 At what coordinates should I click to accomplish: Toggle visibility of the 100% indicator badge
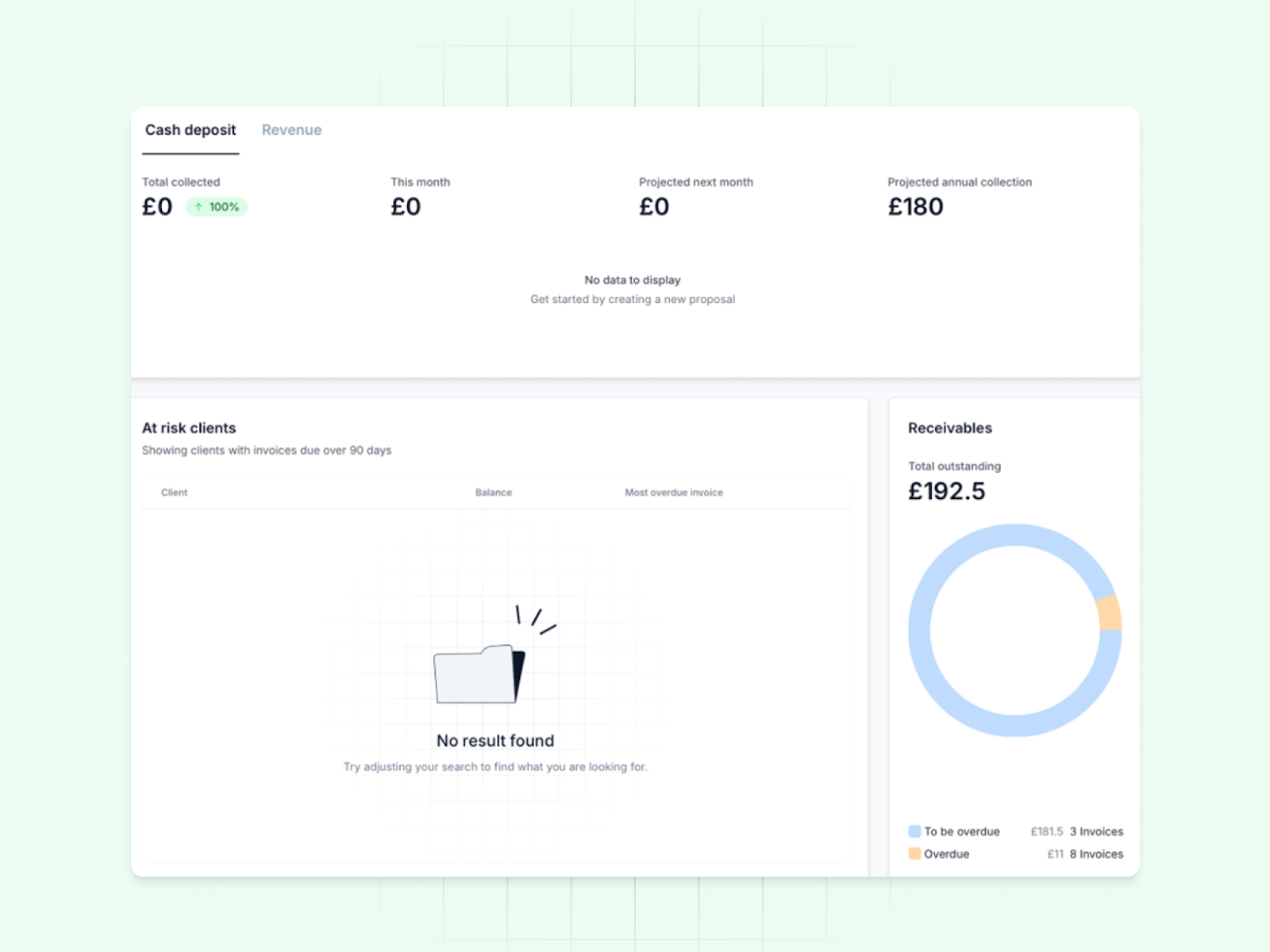[x=216, y=206]
